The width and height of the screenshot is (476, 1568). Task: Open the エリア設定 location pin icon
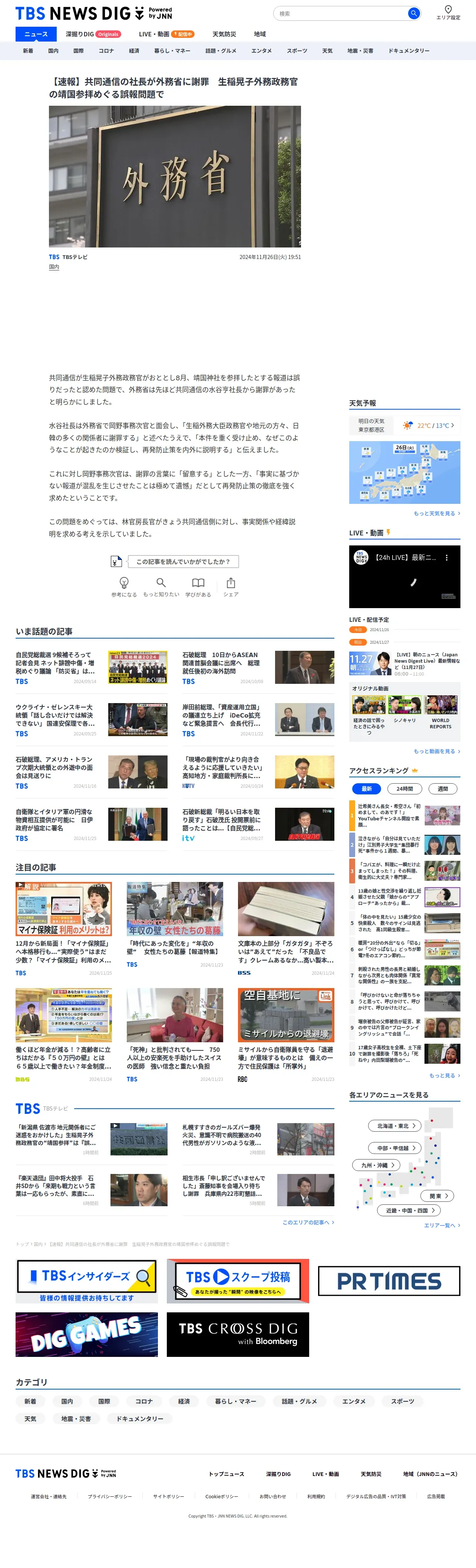[x=448, y=9]
